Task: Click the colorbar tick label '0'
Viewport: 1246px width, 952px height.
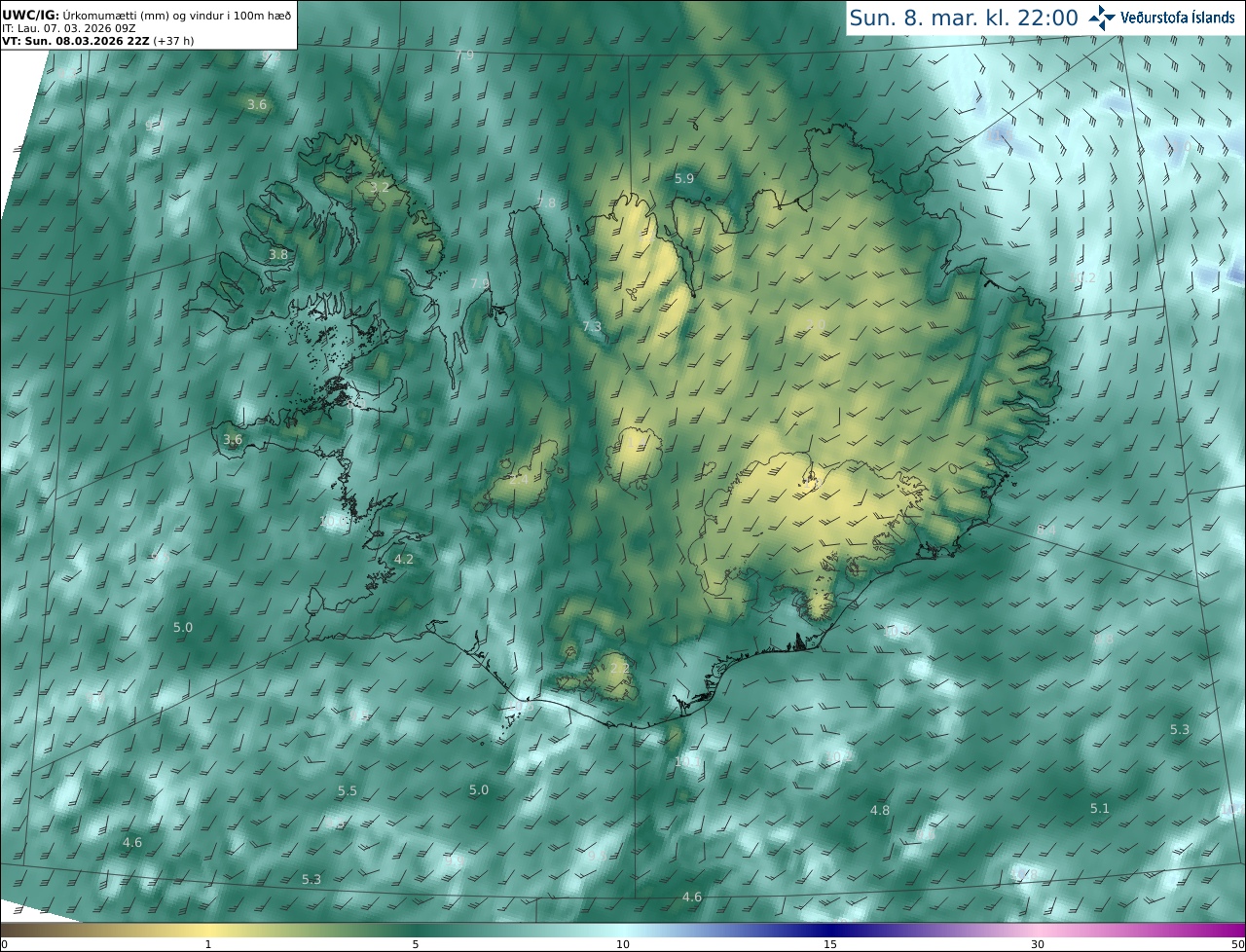Action: (x=3, y=944)
